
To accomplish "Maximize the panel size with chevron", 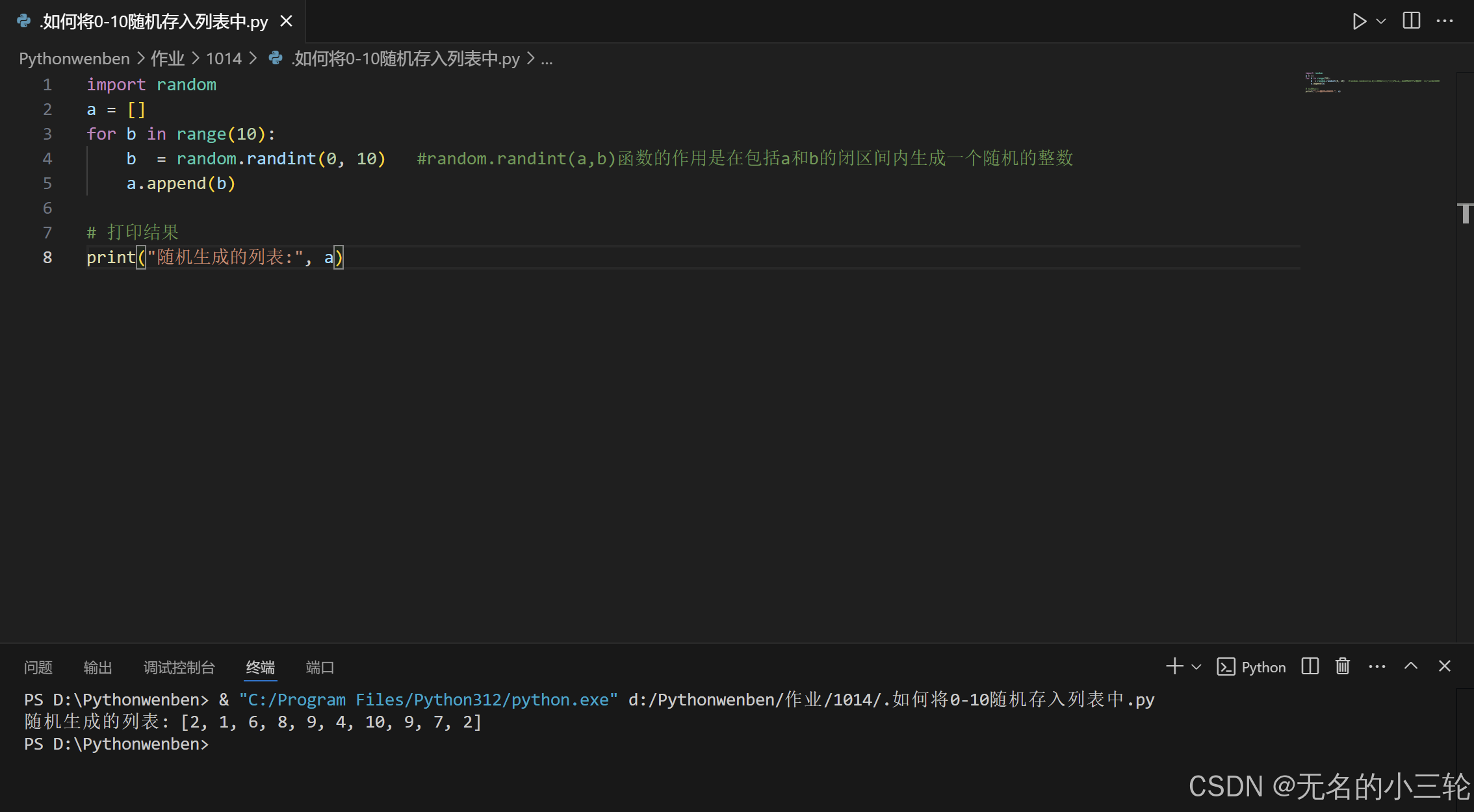I will click(x=1410, y=666).
